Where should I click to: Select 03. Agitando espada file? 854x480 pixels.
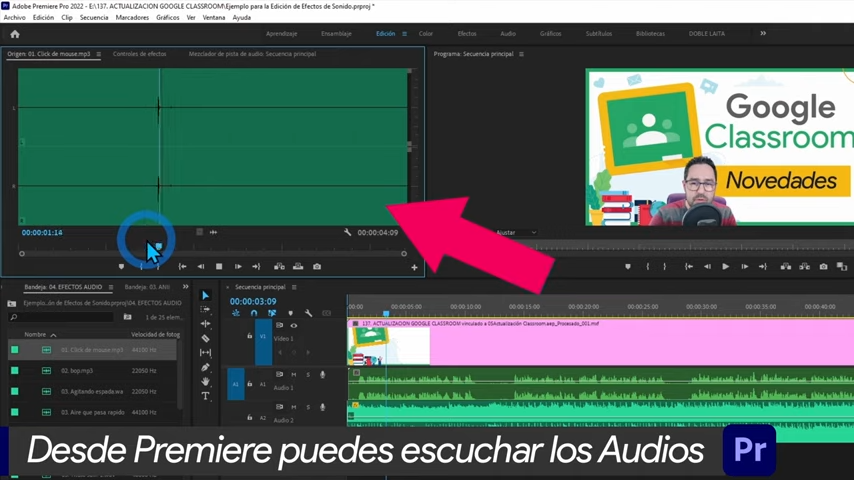point(92,392)
